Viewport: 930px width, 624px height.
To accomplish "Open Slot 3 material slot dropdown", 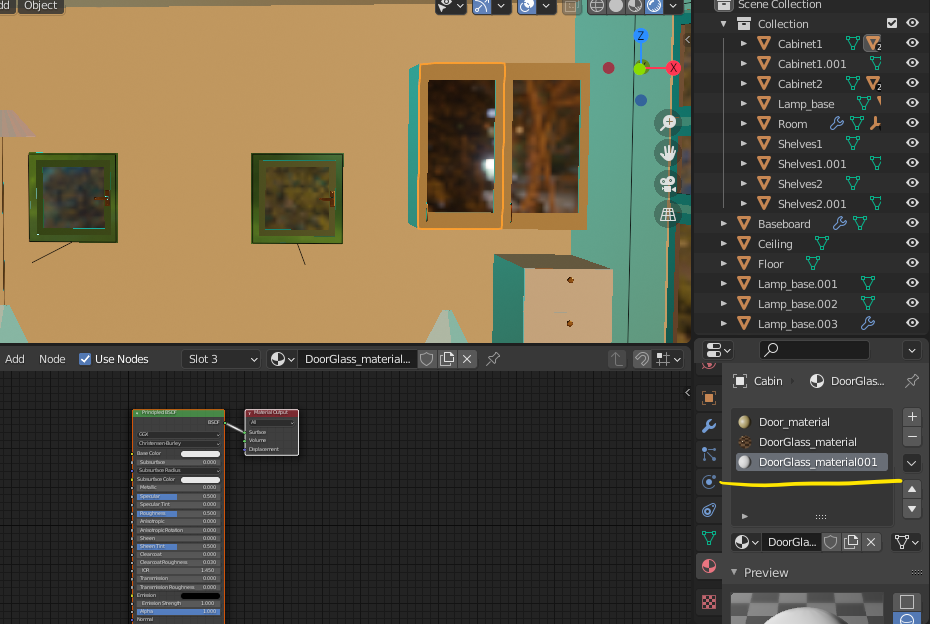I will click(x=221, y=359).
